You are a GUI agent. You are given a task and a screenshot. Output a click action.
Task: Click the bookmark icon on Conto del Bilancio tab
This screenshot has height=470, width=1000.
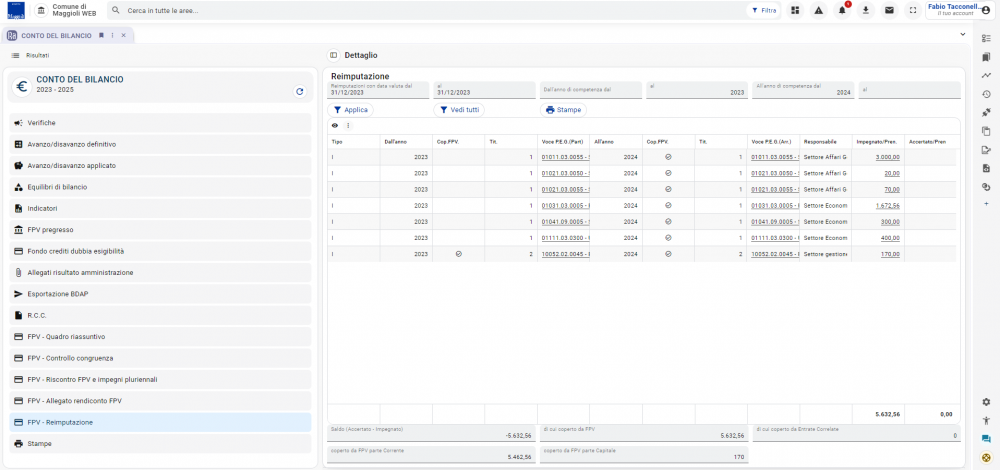tap(101, 36)
